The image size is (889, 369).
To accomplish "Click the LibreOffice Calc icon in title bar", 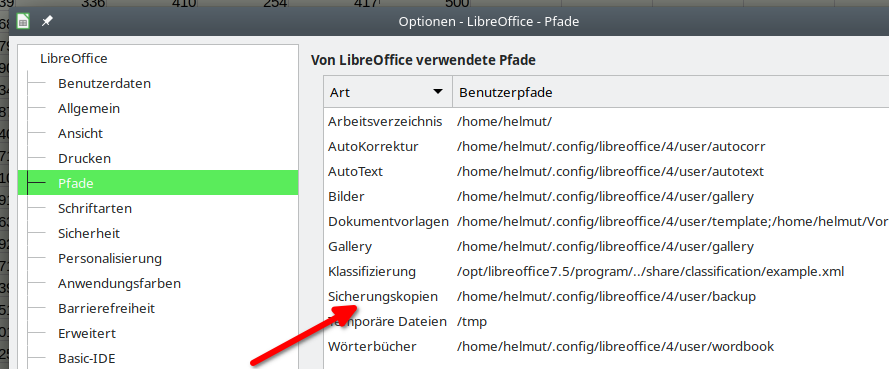I will tap(23, 22).
